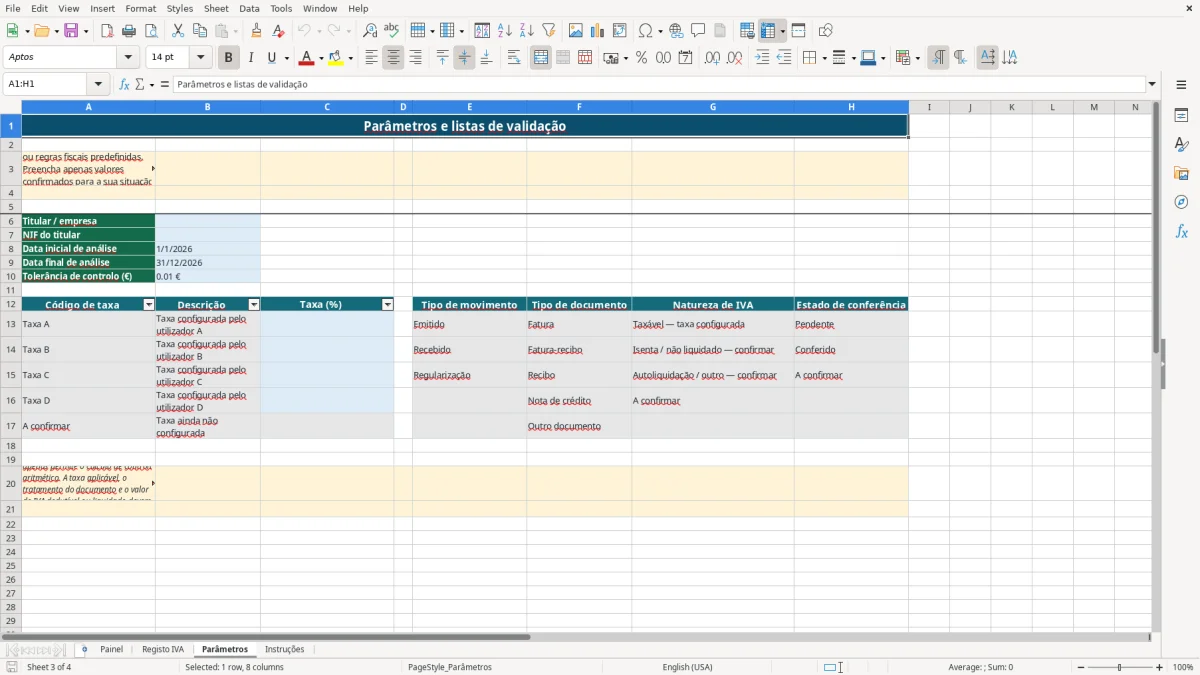Toggle Wrap Text for the cell
This screenshot has height=675, width=1200.
coord(514,58)
